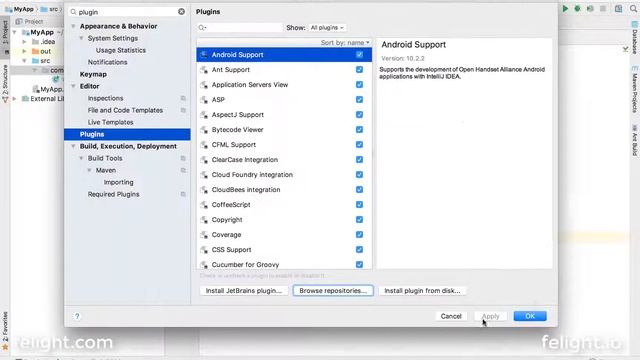
Task: Select the Bytecode Viewer plugin icon
Action: tap(204, 130)
